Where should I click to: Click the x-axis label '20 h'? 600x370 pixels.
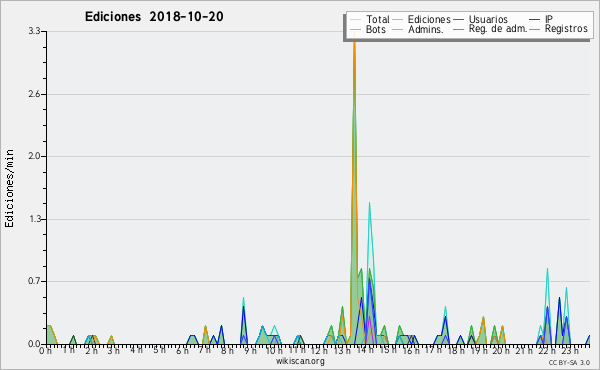pyautogui.click(x=502, y=351)
